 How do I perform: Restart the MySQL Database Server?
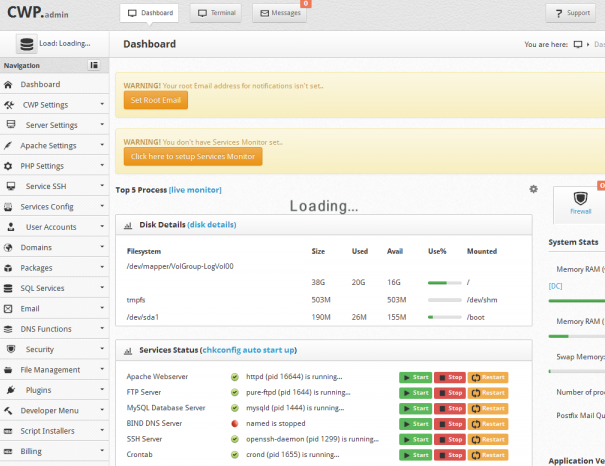click(488, 409)
